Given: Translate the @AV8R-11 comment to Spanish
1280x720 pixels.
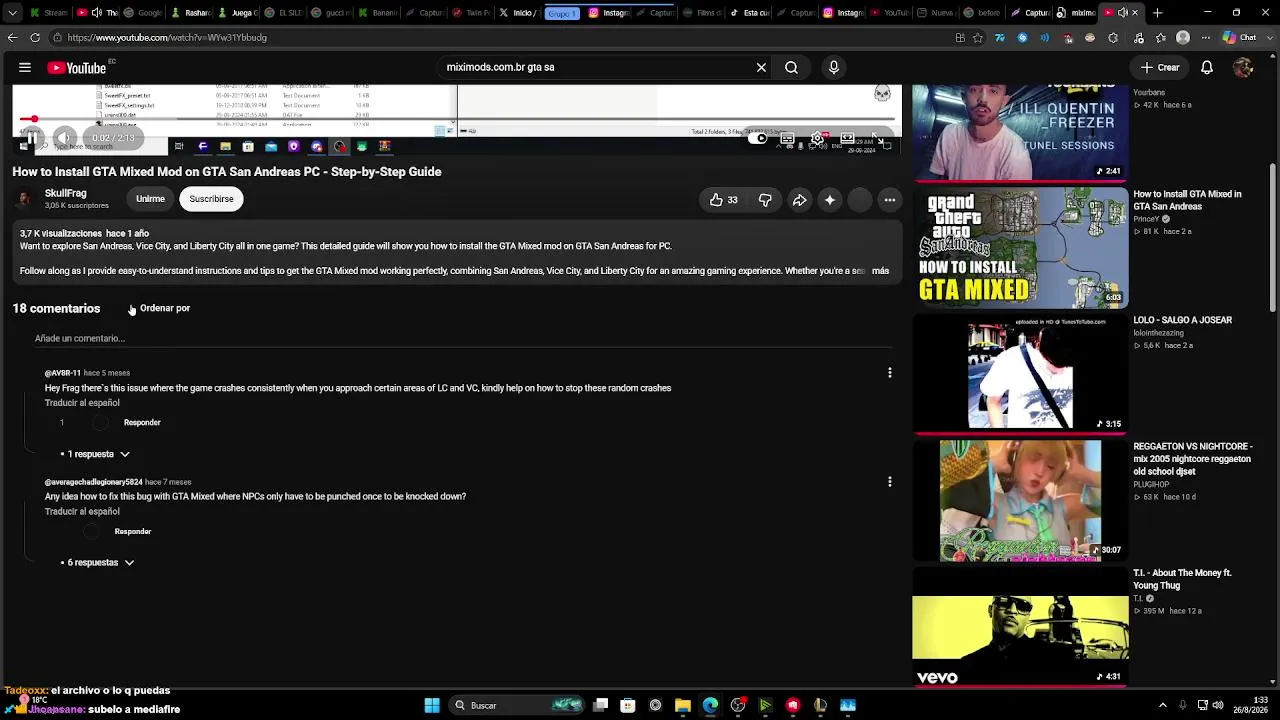Looking at the screenshot, I should [82, 403].
